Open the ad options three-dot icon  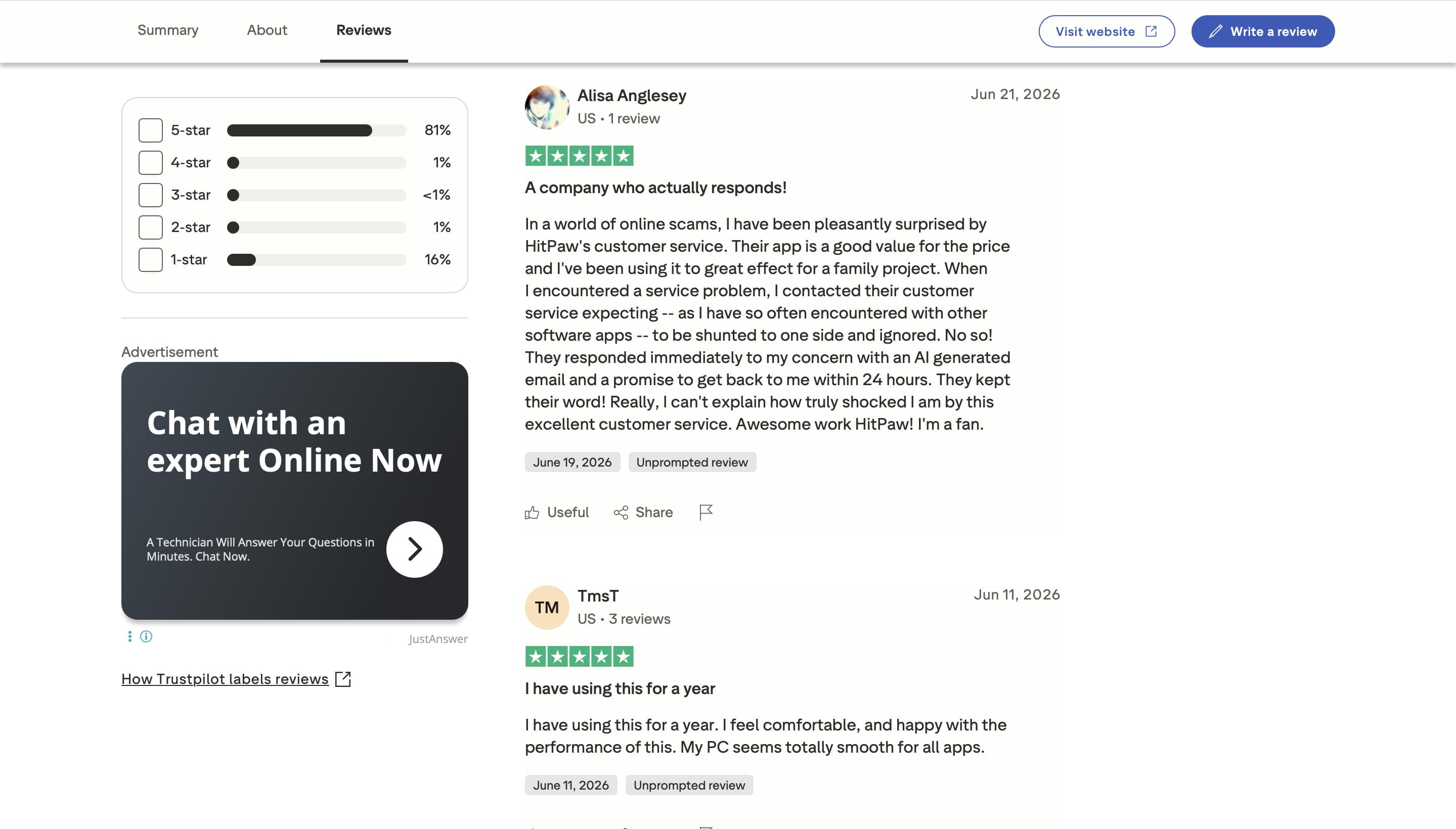click(130, 636)
